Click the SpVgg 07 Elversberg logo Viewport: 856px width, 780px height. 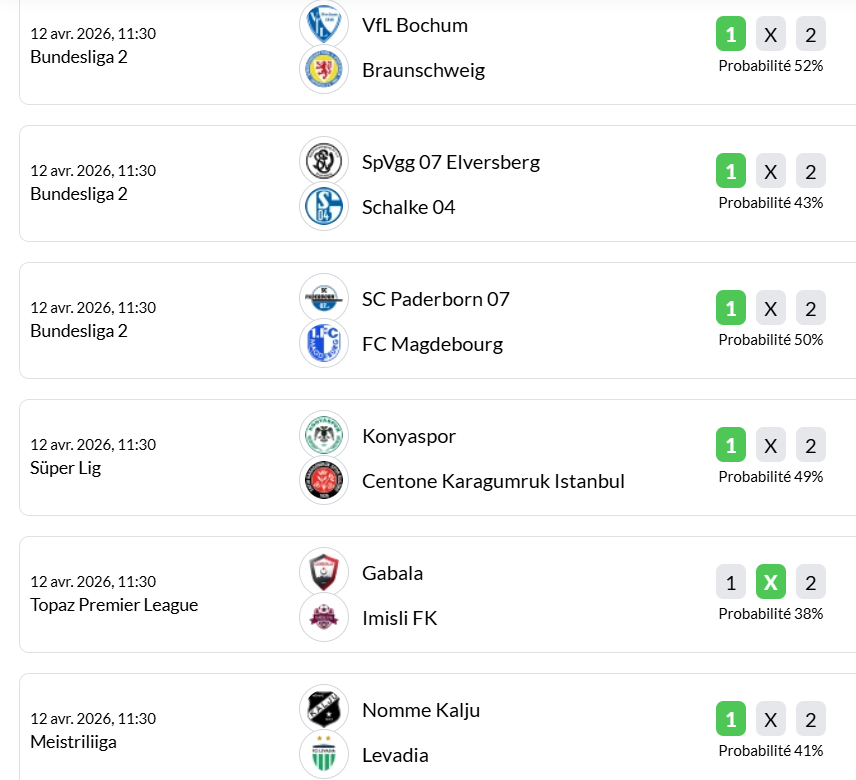pyautogui.click(x=324, y=162)
